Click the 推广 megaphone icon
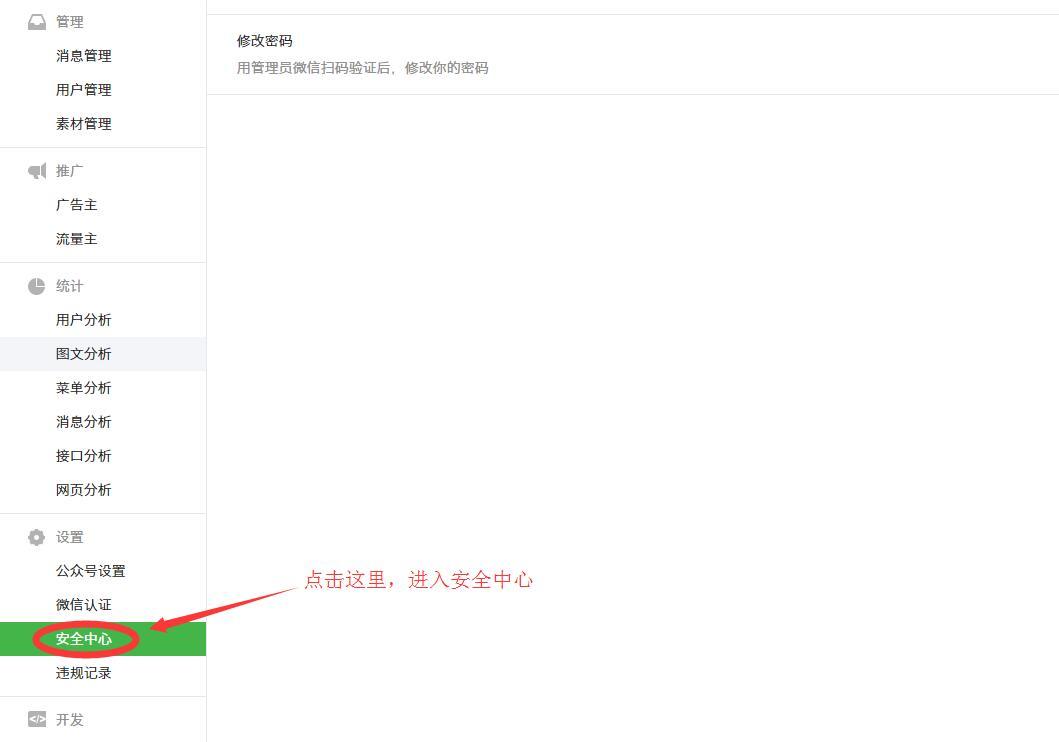Image resolution: width=1059 pixels, height=742 pixels. pyautogui.click(x=36, y=171)
